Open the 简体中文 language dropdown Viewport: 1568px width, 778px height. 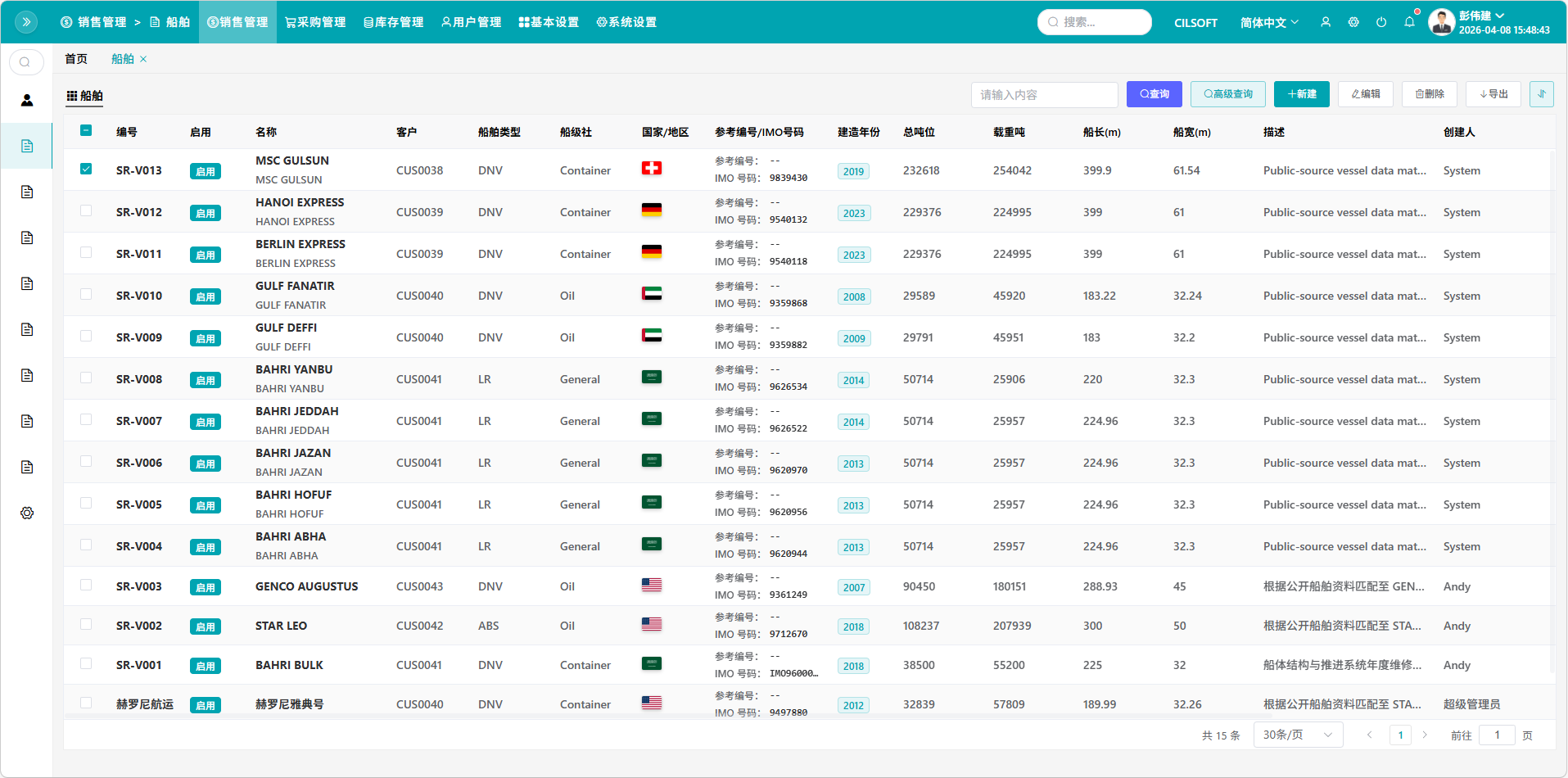(x=1269, y=23)
